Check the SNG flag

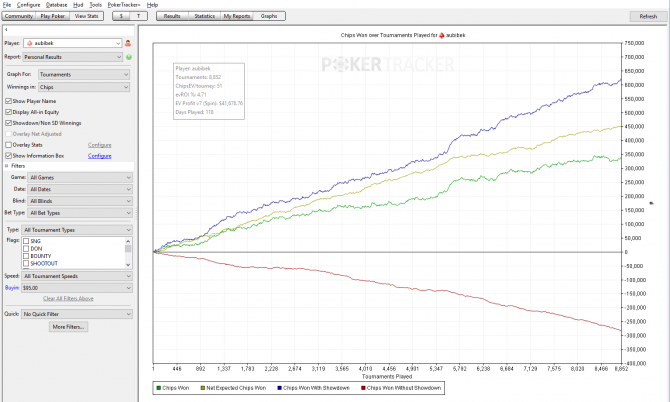click(26, 241)
